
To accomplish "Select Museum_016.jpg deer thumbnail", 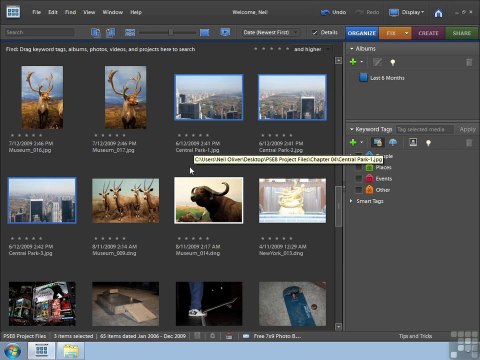I will coord(42,97).
